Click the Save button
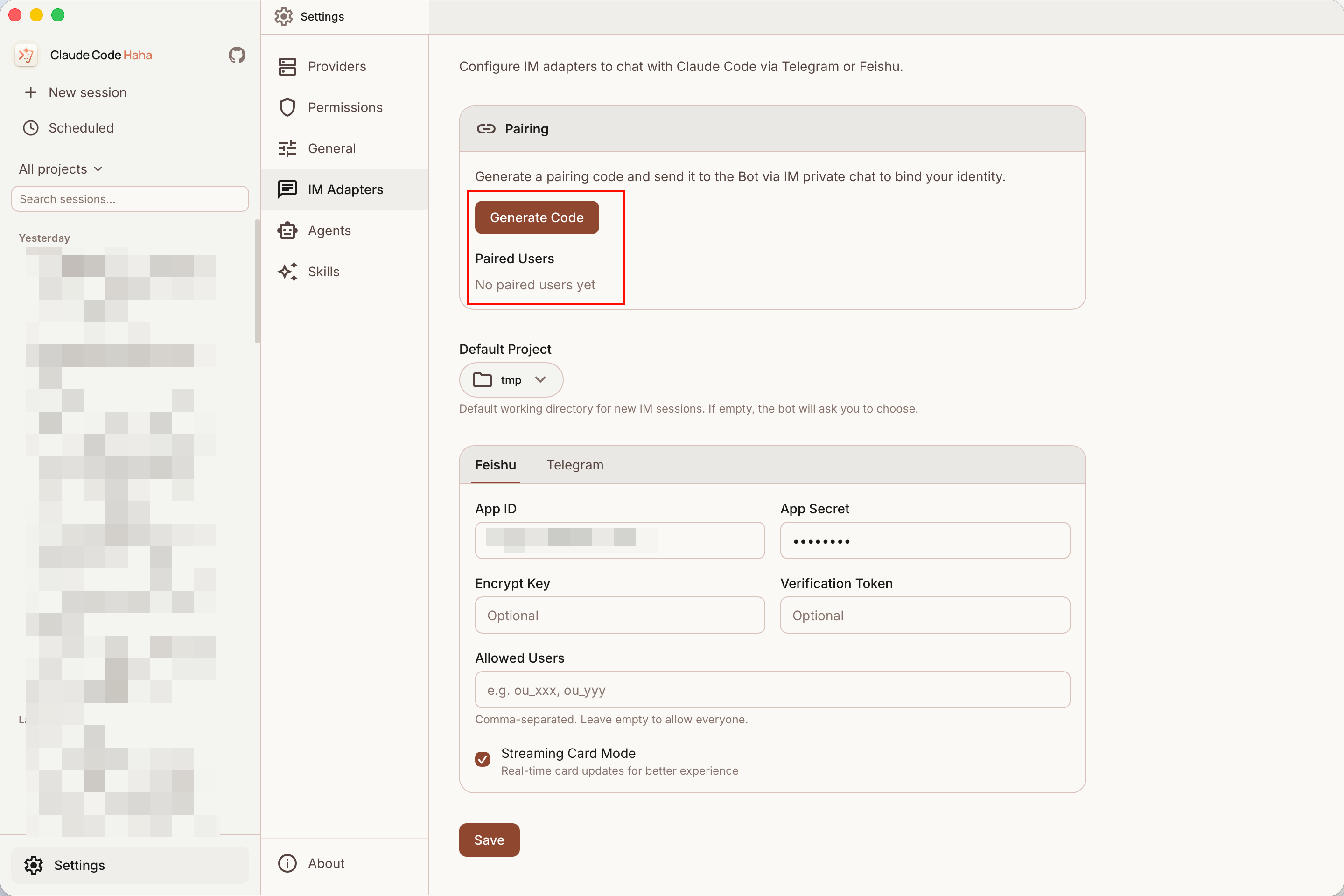Viewport: 1344px width, 896px height. tap(489, 840)
